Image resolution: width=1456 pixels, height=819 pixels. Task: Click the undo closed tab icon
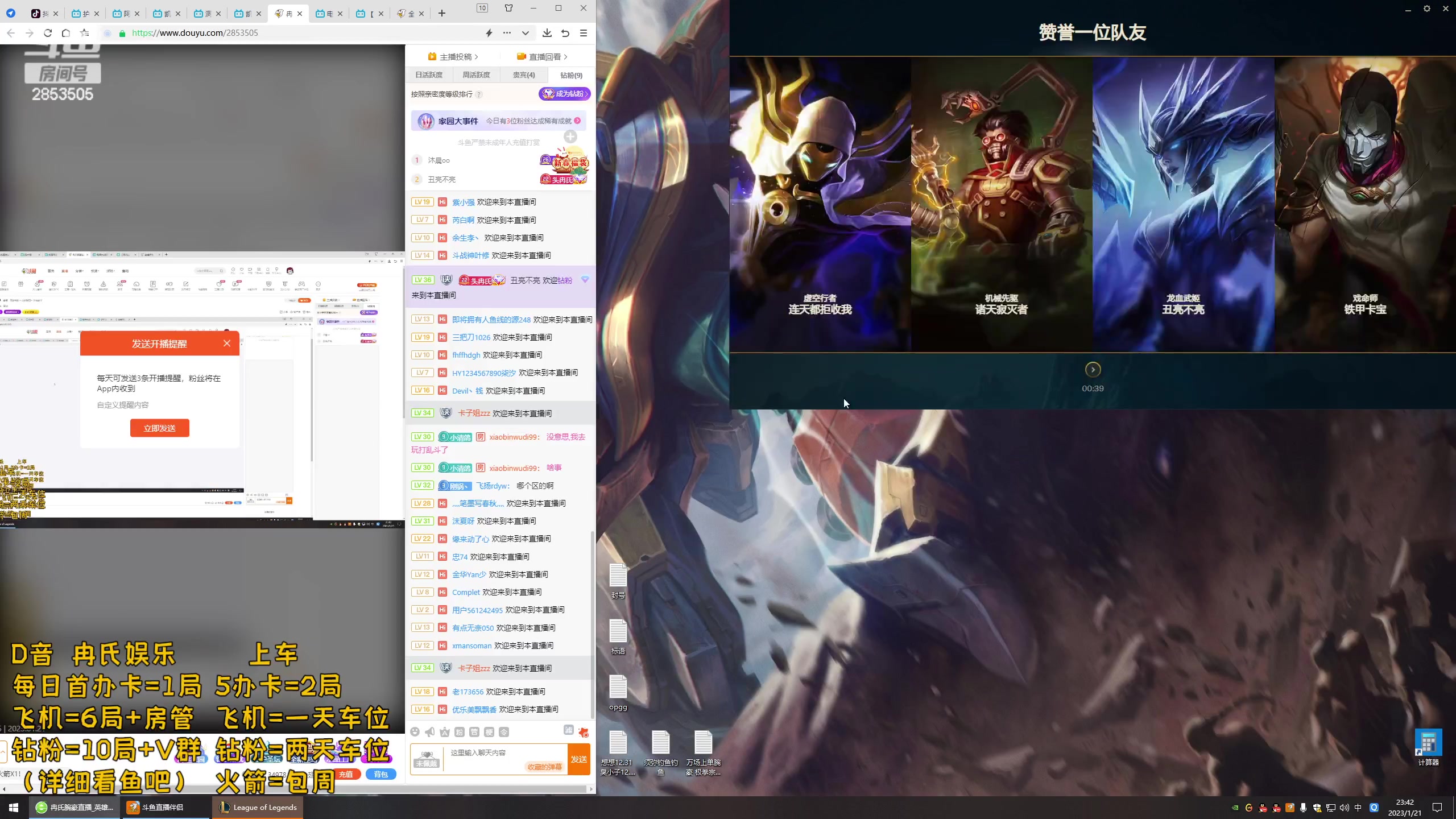(x=565, y=33)
